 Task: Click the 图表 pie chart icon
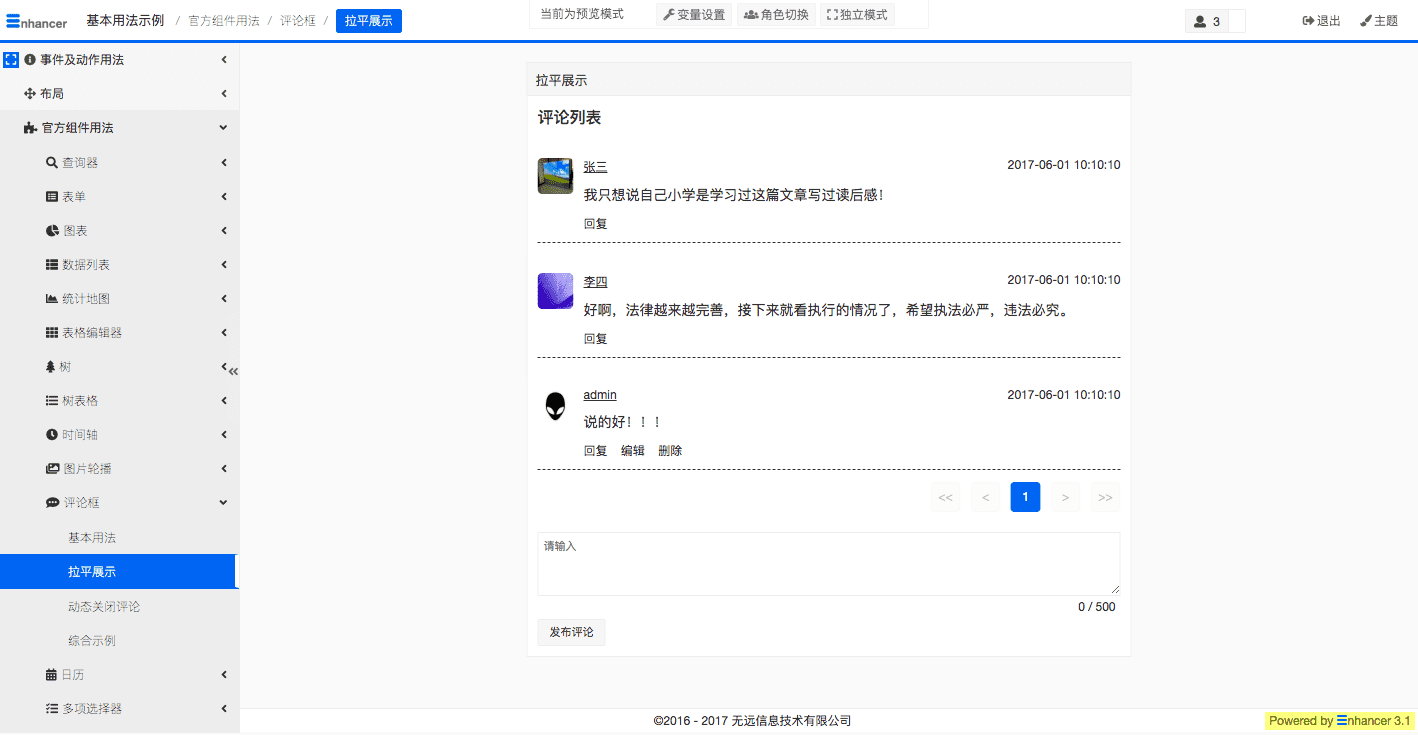coord(52,231)
